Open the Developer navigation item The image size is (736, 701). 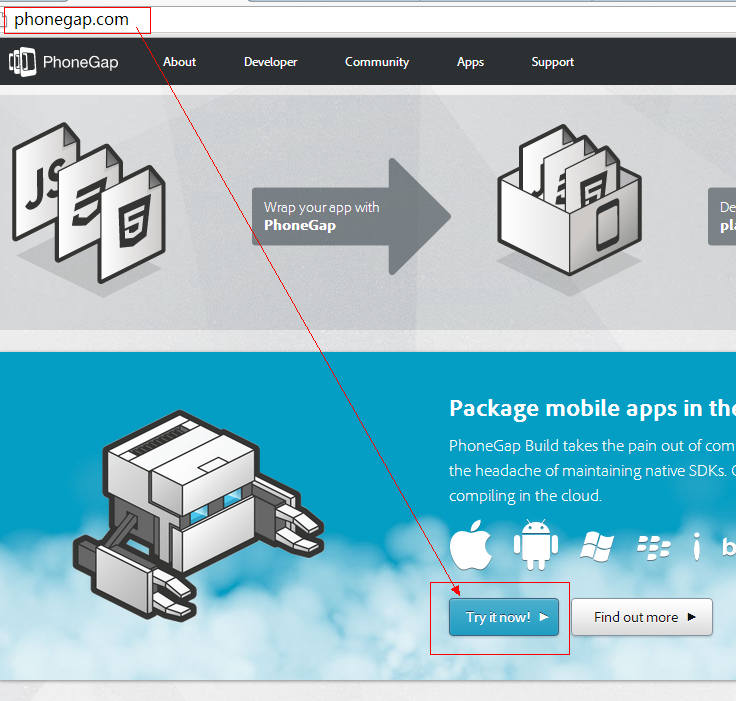(x=271, y=62)
